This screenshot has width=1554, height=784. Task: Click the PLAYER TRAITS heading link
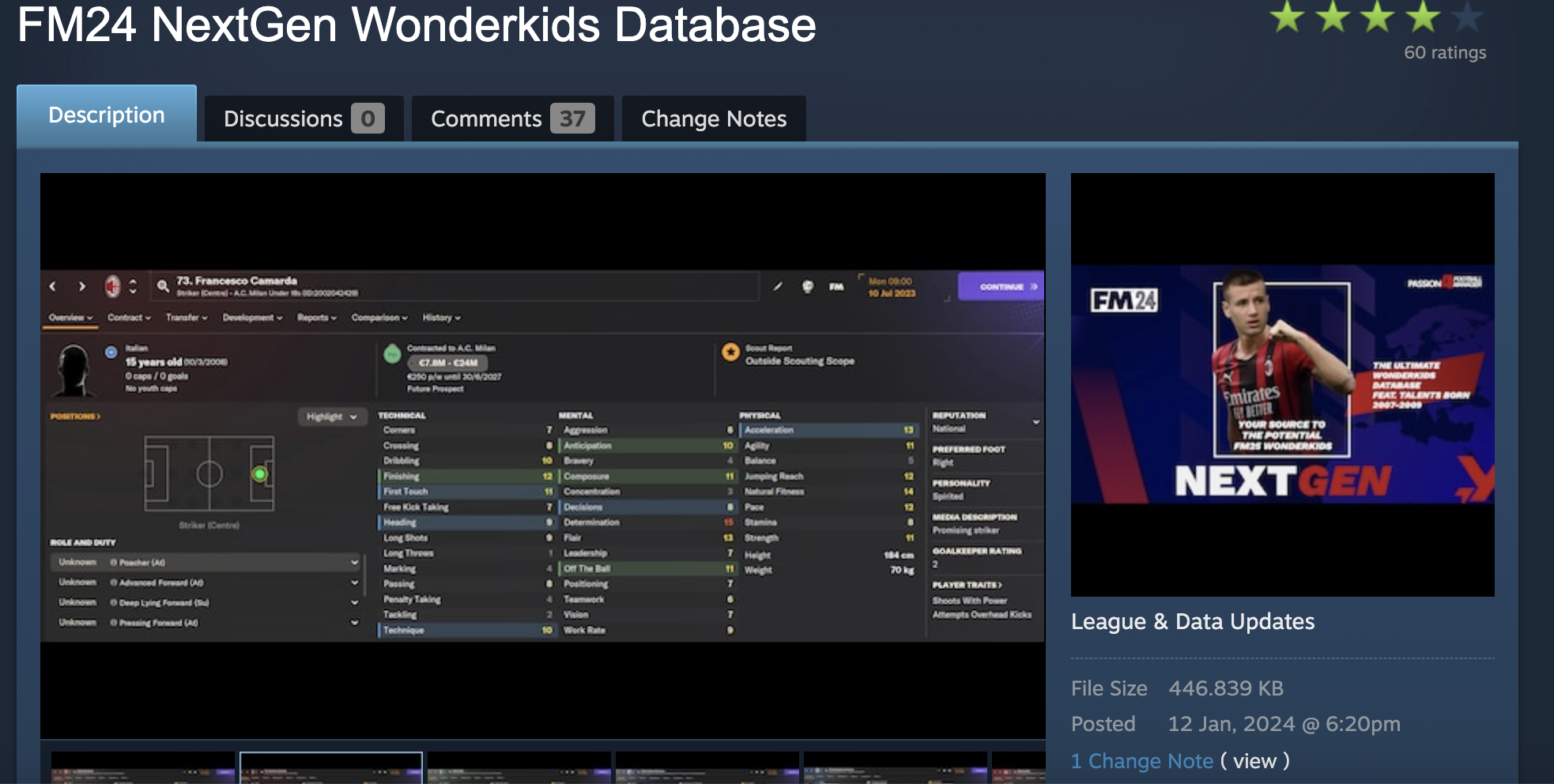(x=967, y=586)
